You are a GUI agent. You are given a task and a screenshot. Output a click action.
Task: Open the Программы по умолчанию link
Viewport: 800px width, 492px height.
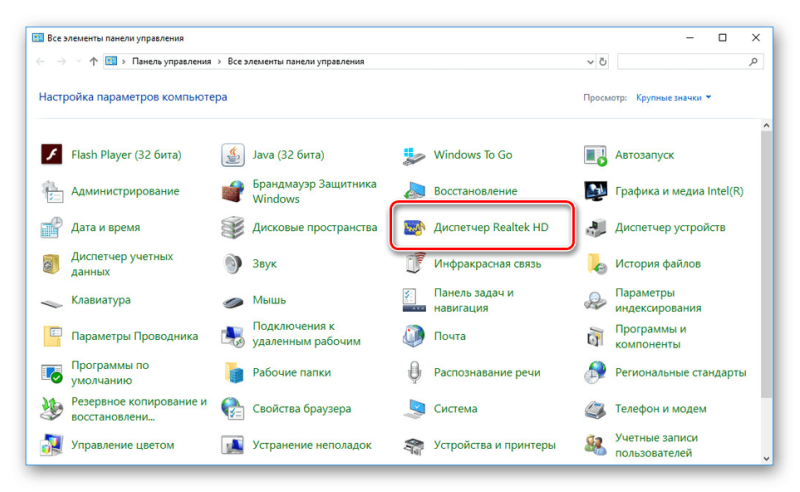110,373
